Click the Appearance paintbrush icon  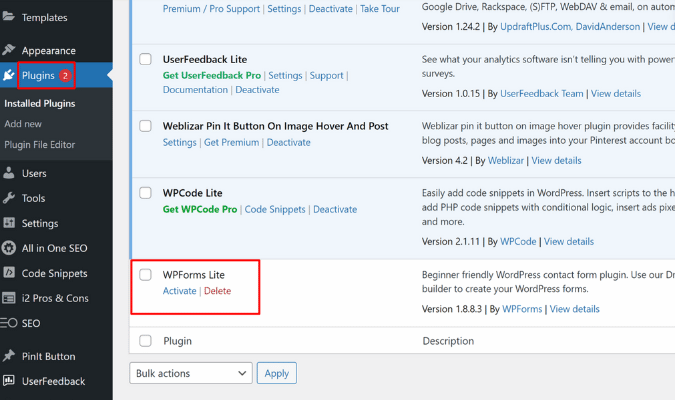point(9,50)
